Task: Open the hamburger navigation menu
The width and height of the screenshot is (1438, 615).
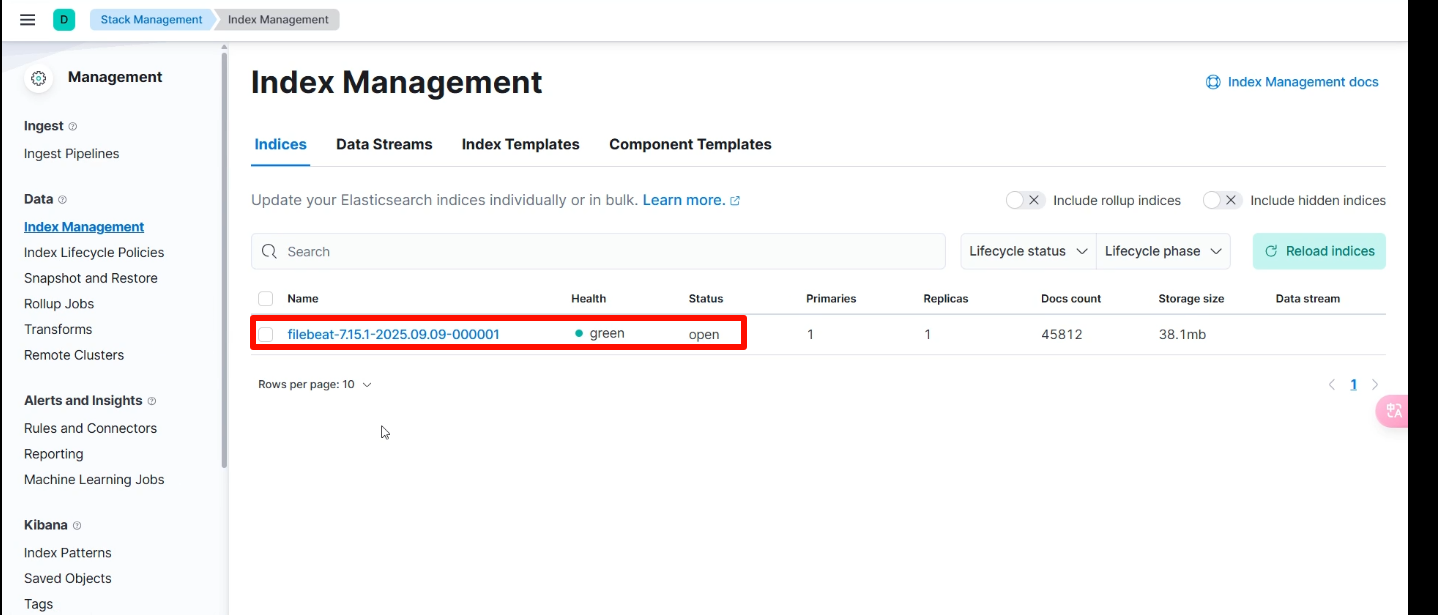Action: click(28, 20)
